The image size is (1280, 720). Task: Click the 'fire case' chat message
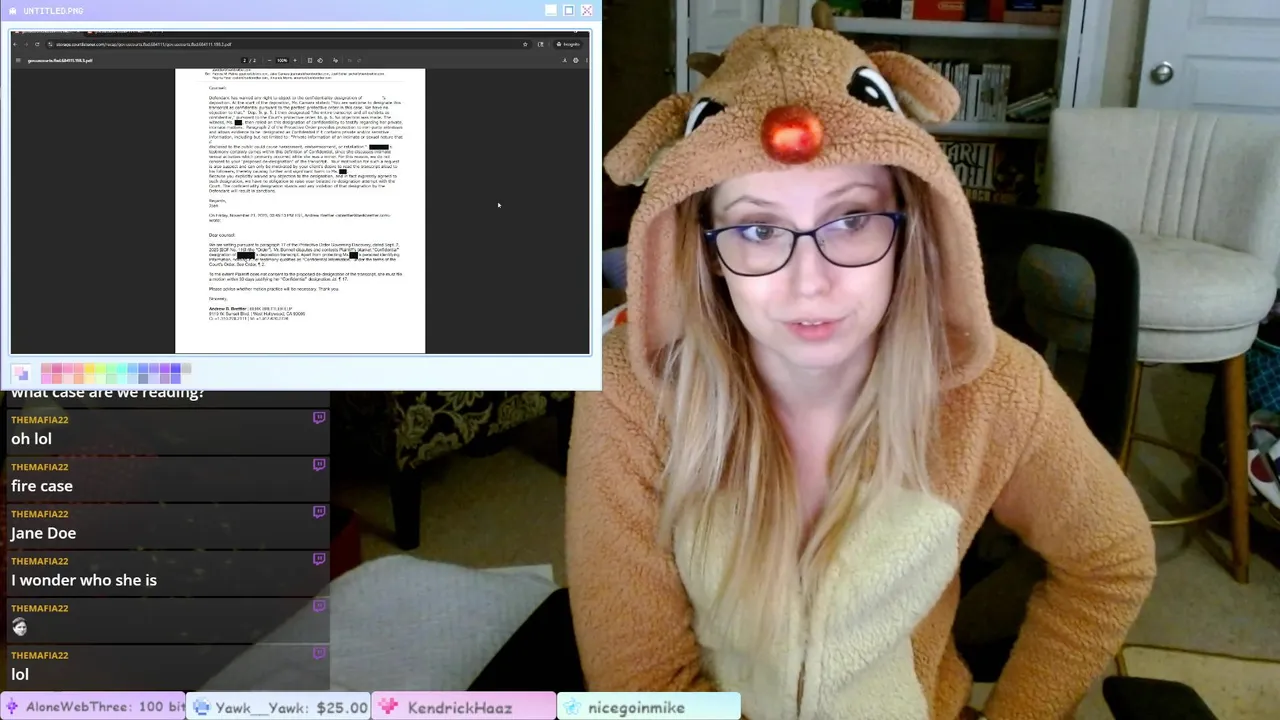click(42, 486)
